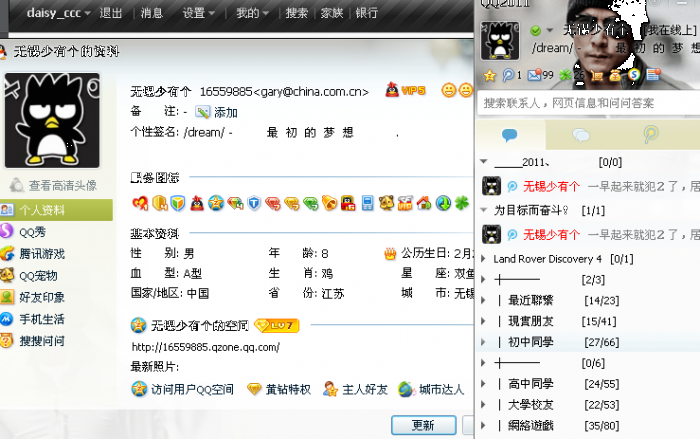700x439 pixels.
Task: Open 消息 in the top bar
Action: pyautogui.click(x=152, y=13)
